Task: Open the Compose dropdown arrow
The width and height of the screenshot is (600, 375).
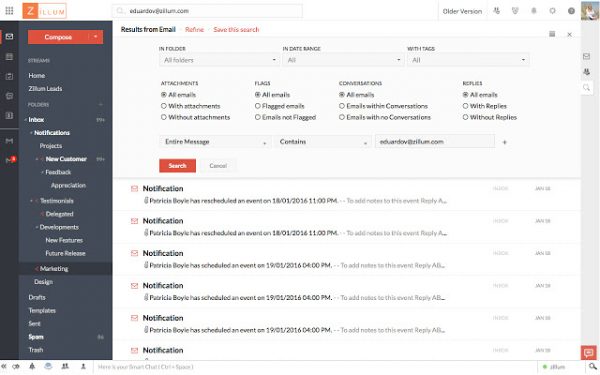Action: pos(96,37)
